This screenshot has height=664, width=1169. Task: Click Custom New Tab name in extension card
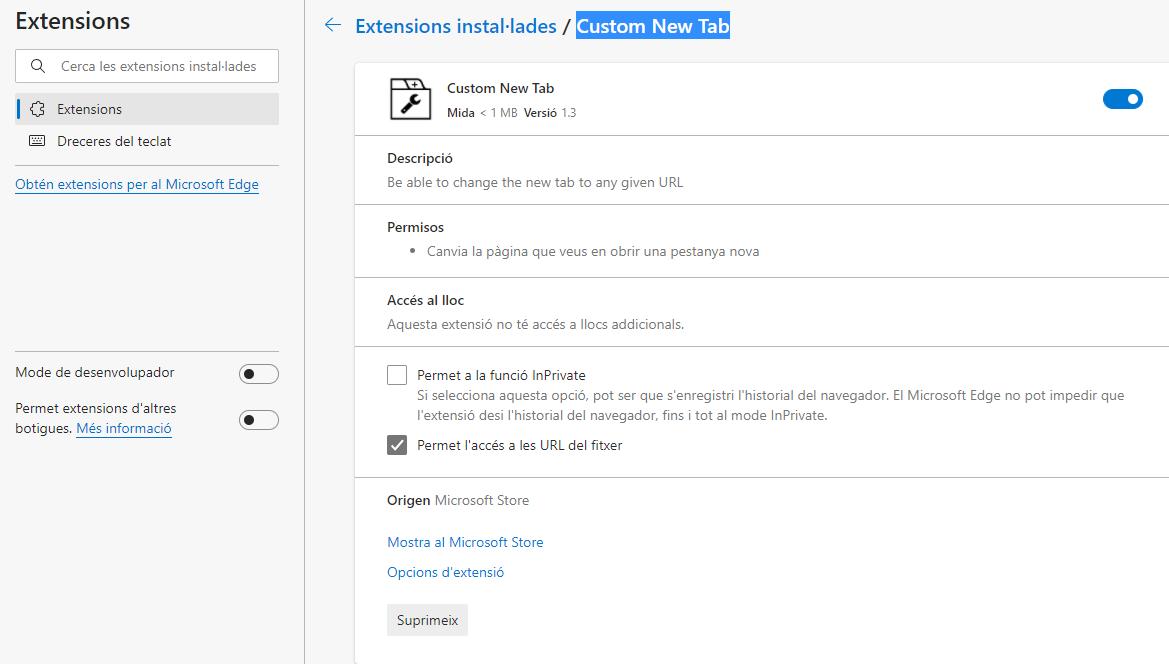click(500, 88)
